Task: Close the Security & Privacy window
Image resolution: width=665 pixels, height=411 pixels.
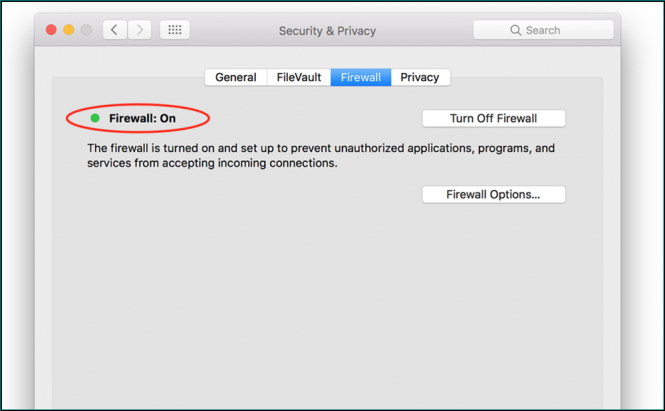Action: tap(52, 30)
